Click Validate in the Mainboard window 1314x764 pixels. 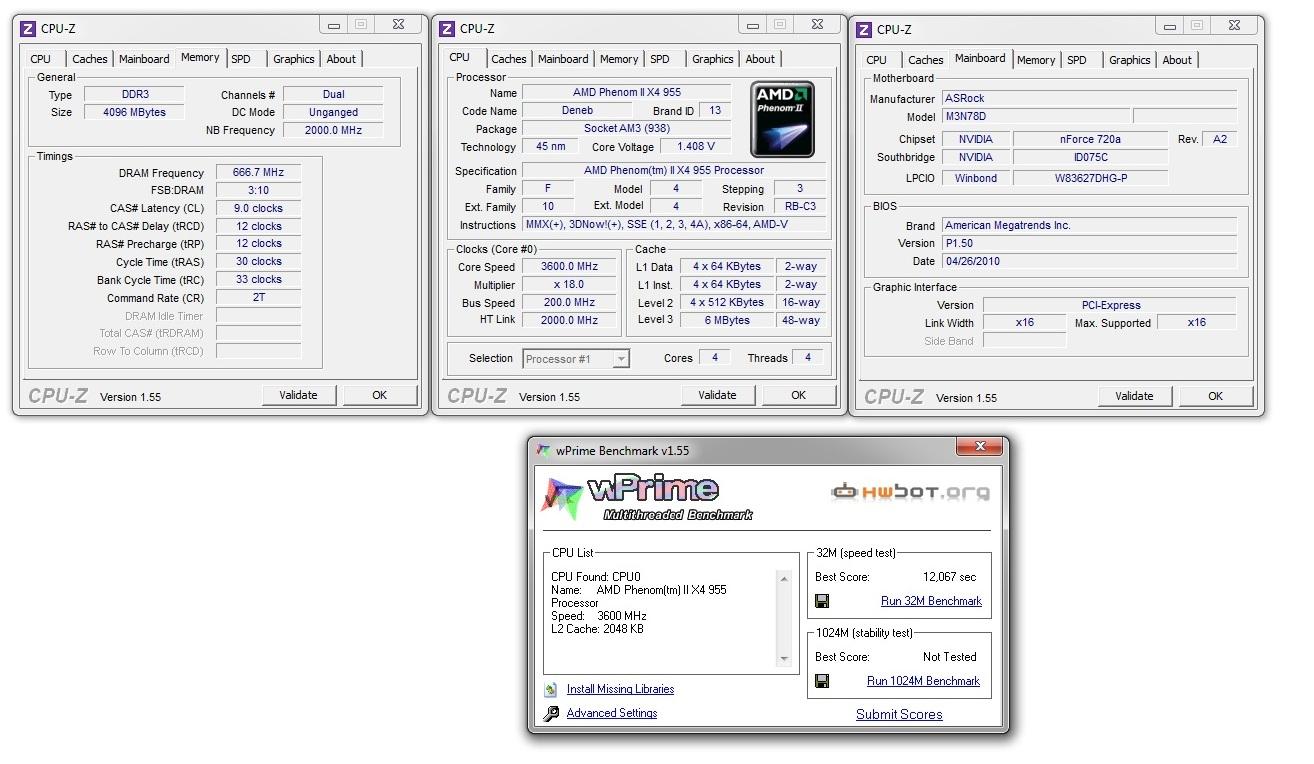(1135, 396)
